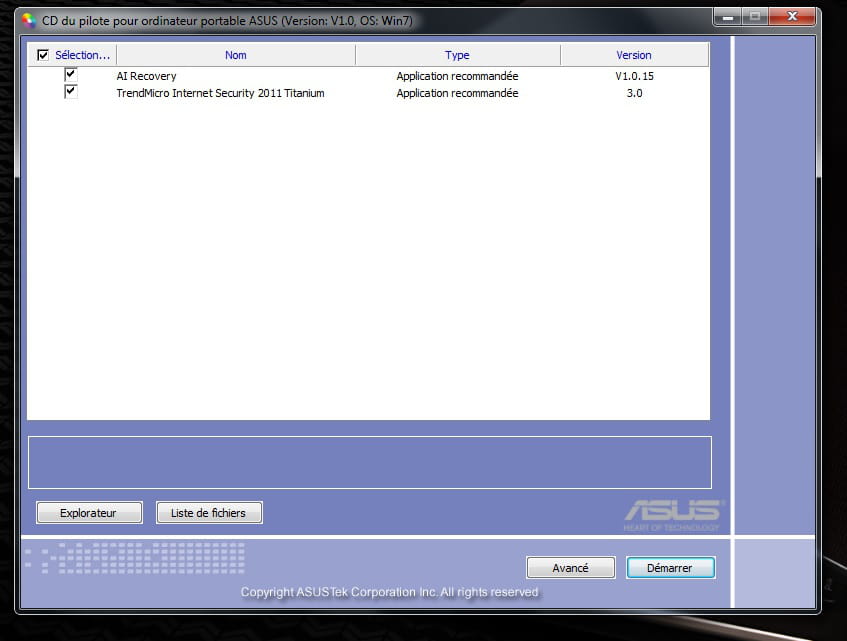Start installation with the Démarrer button

point(670,568)
